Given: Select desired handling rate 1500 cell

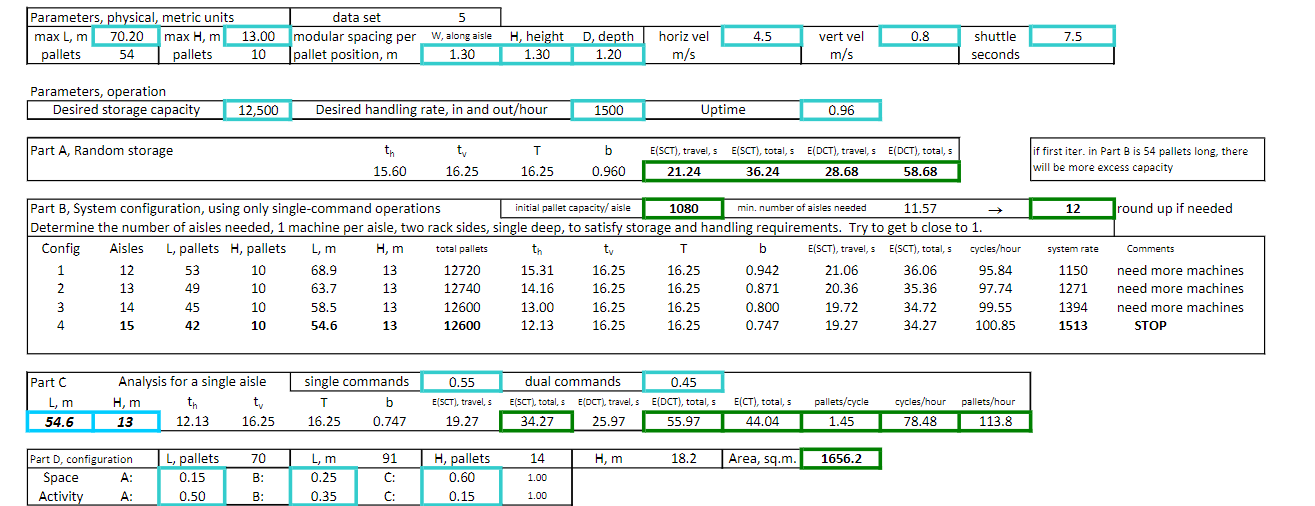Looking at the screenshot, I should coord(608,110).
